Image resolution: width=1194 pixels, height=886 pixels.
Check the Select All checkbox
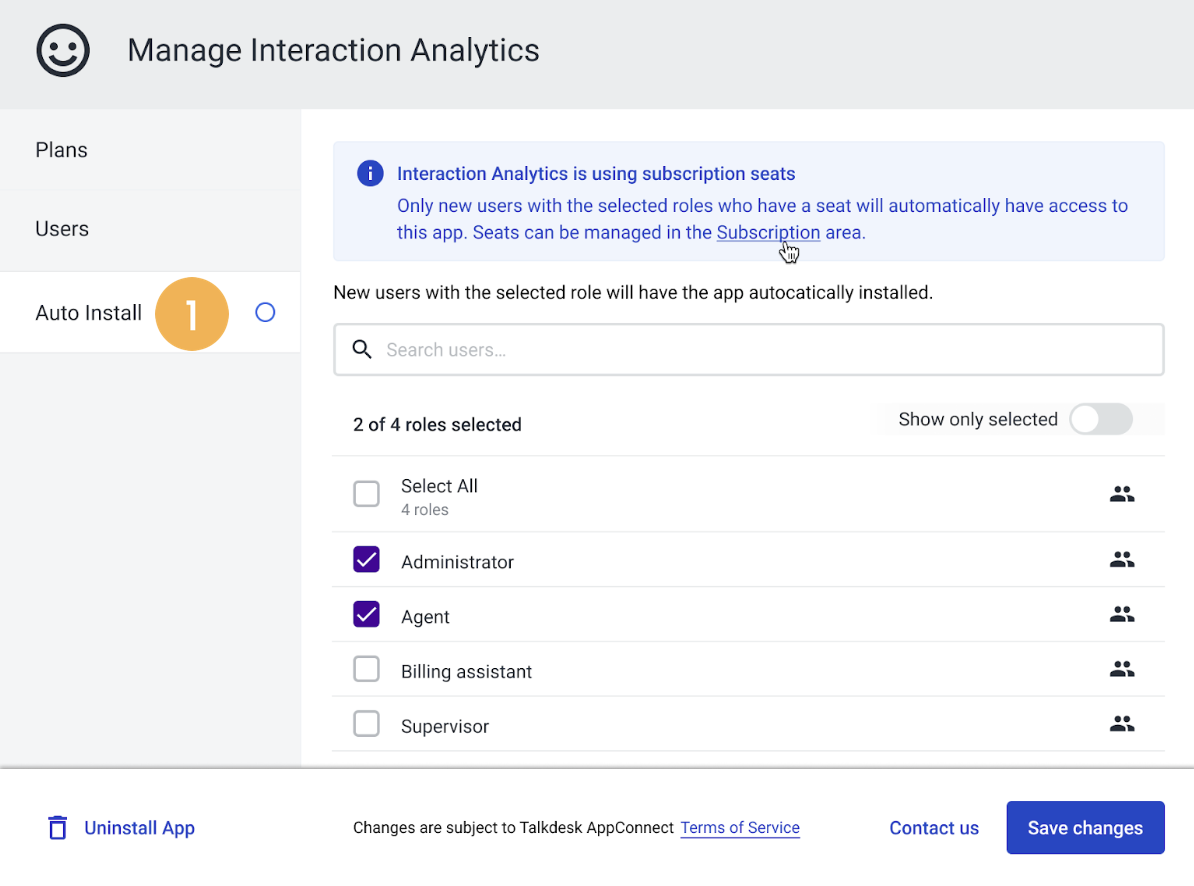point(366,493)
